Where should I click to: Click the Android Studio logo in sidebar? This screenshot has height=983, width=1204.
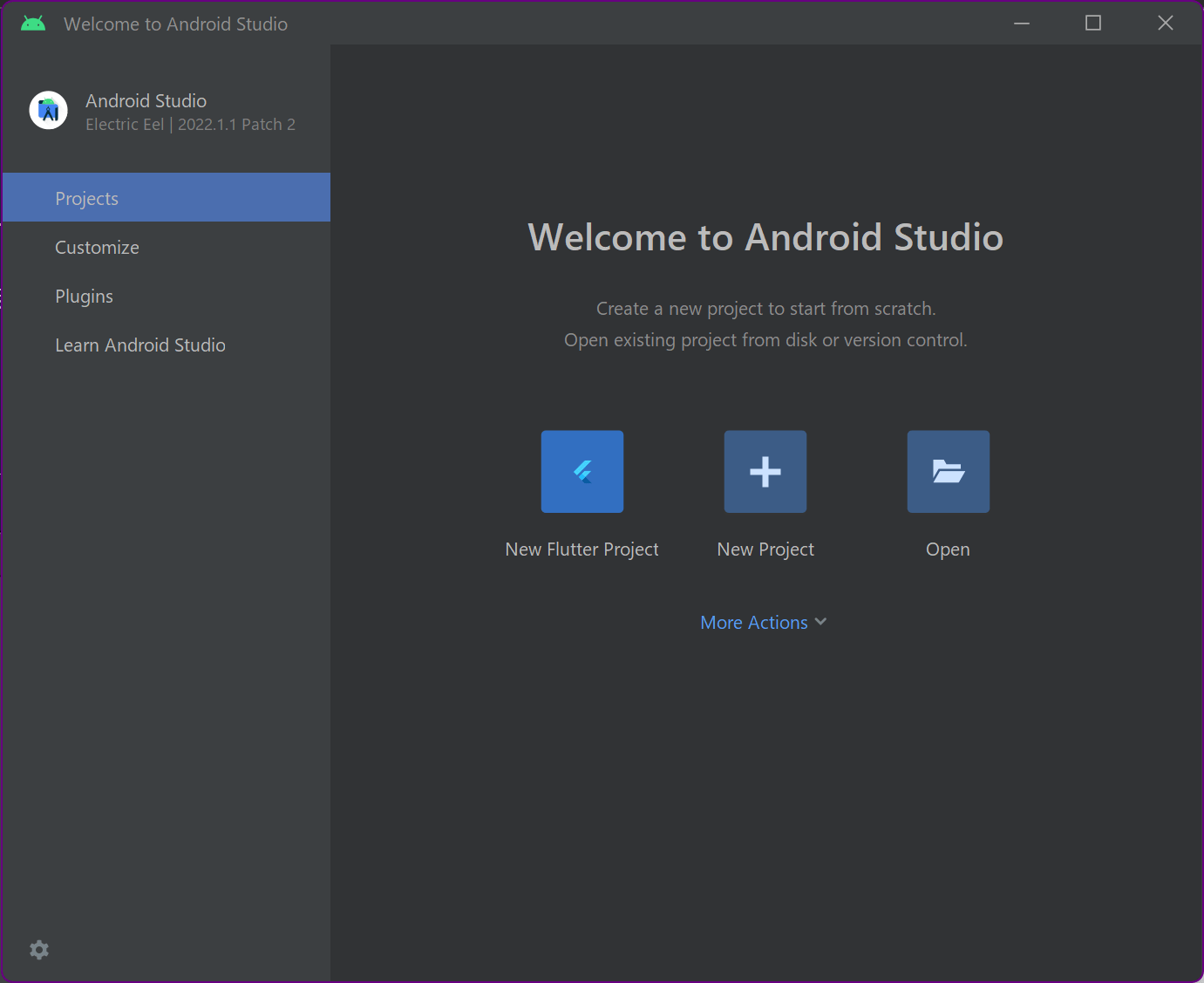(x=48, y=110)
